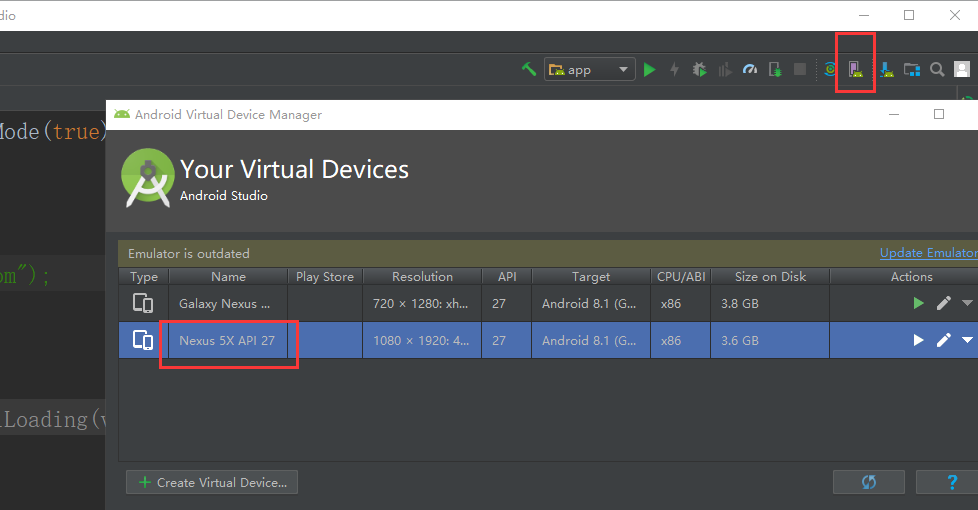The height and width of the screenshot is (510, 978).
Task: Edit the Galaxy Nexus device pencil icon
Action: point(944,303)
